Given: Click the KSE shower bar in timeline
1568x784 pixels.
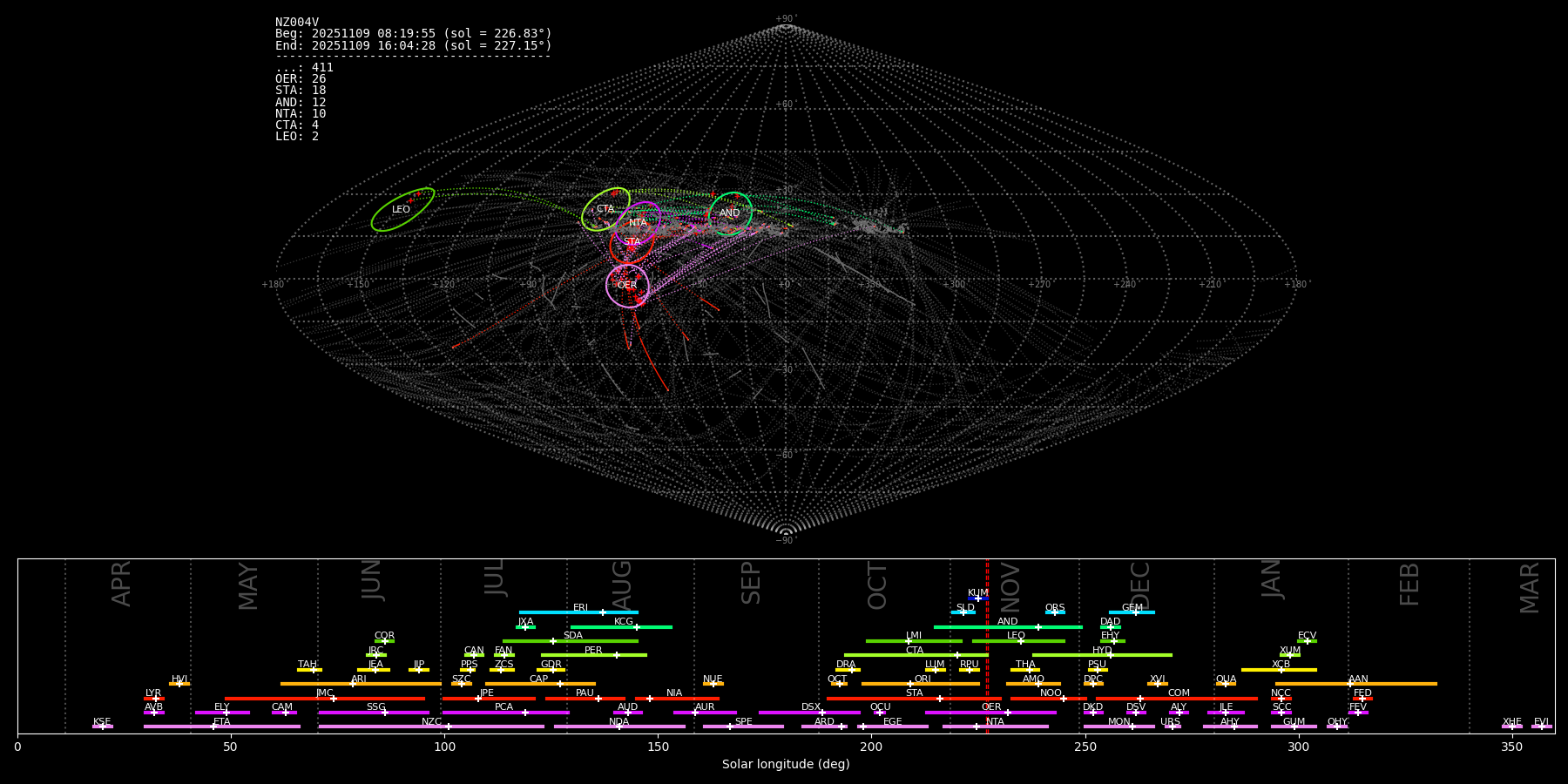Looking at the screenshot, I should coord(103,726).
